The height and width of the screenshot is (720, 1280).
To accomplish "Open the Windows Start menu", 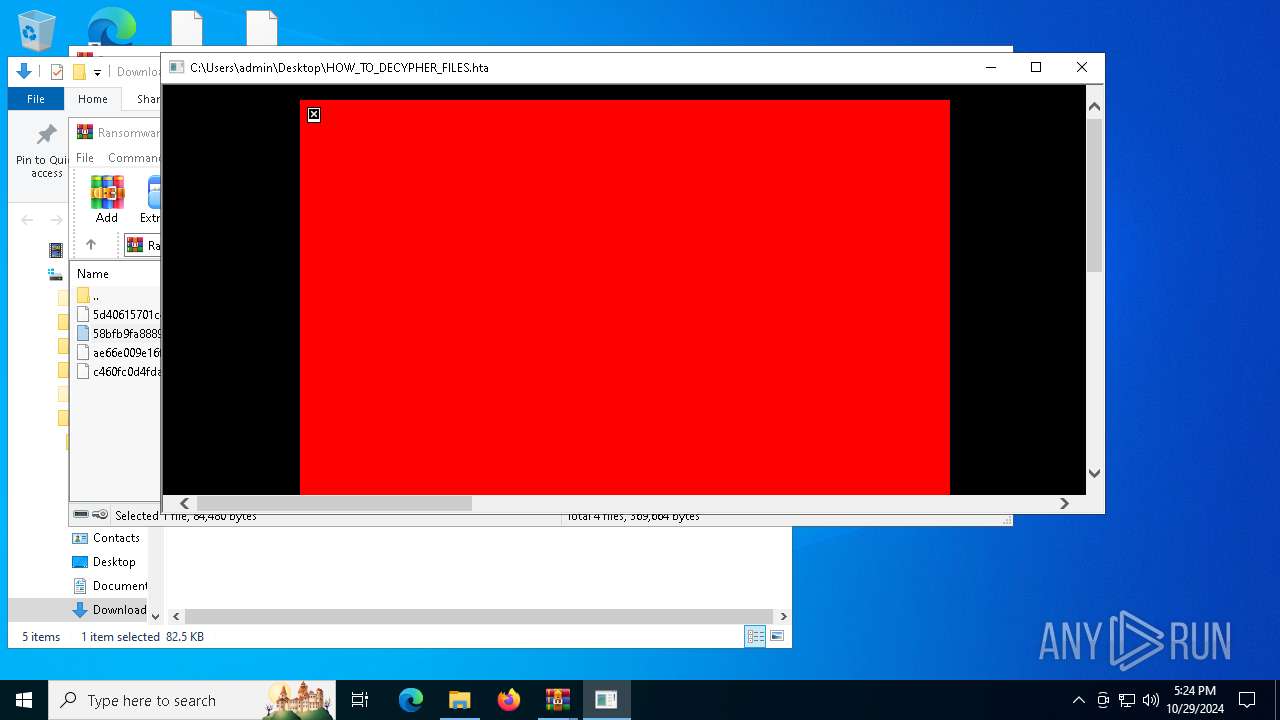I will tap(24, 700).
